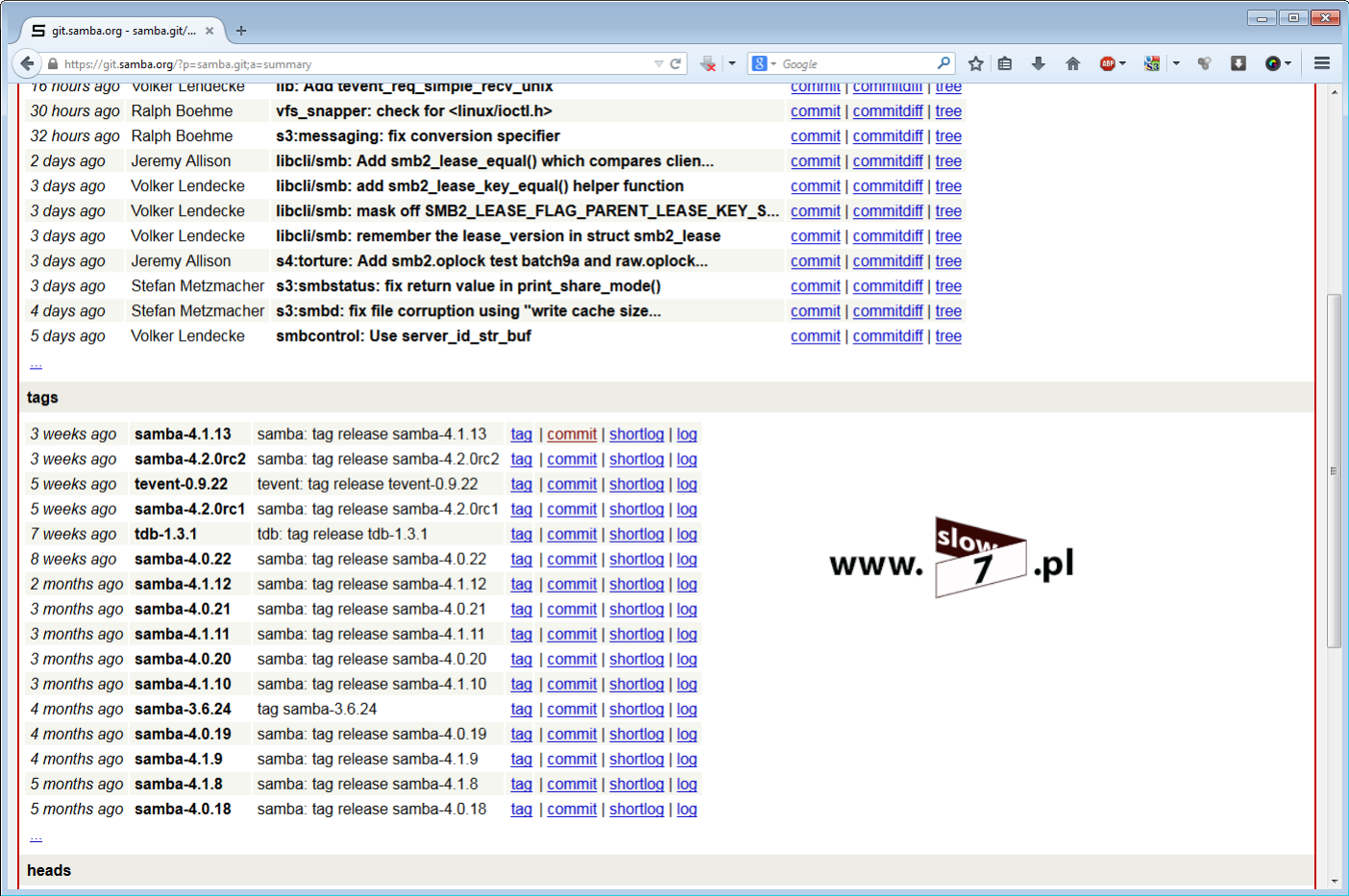This screenshot has height=896, width=1349.
Task: Open the Firefox hamburger menu
Action: [1322, 63]
